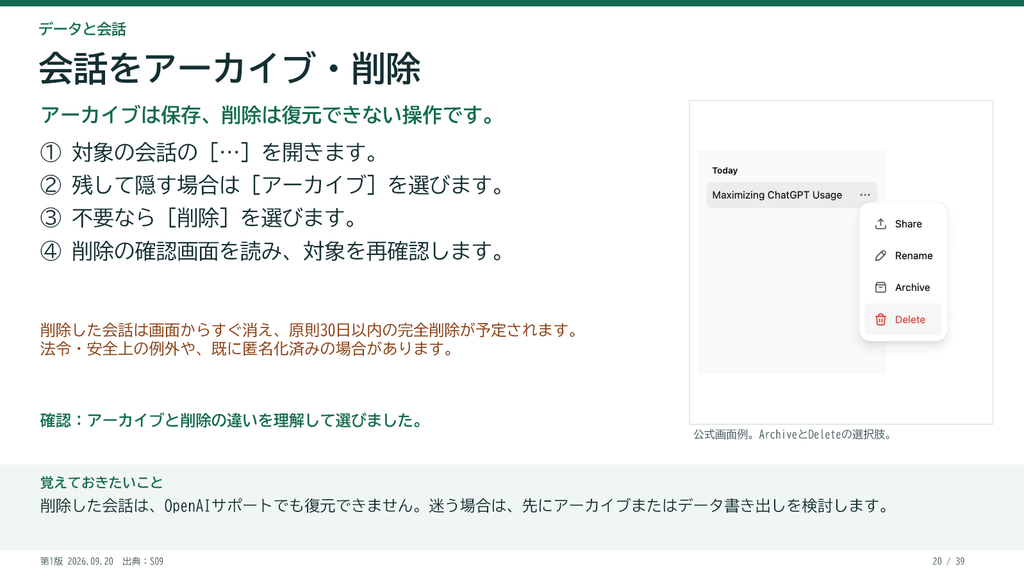1024x576 pixels.
Task: Click step ① about opening the menu
Action: (210, 152)
